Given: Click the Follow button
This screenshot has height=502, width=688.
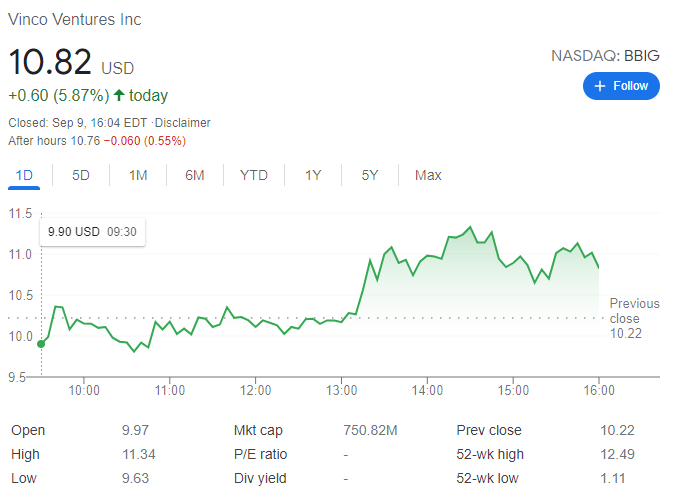Looking at the screenshot, I should pyautogui.click(x=621, y=86).
